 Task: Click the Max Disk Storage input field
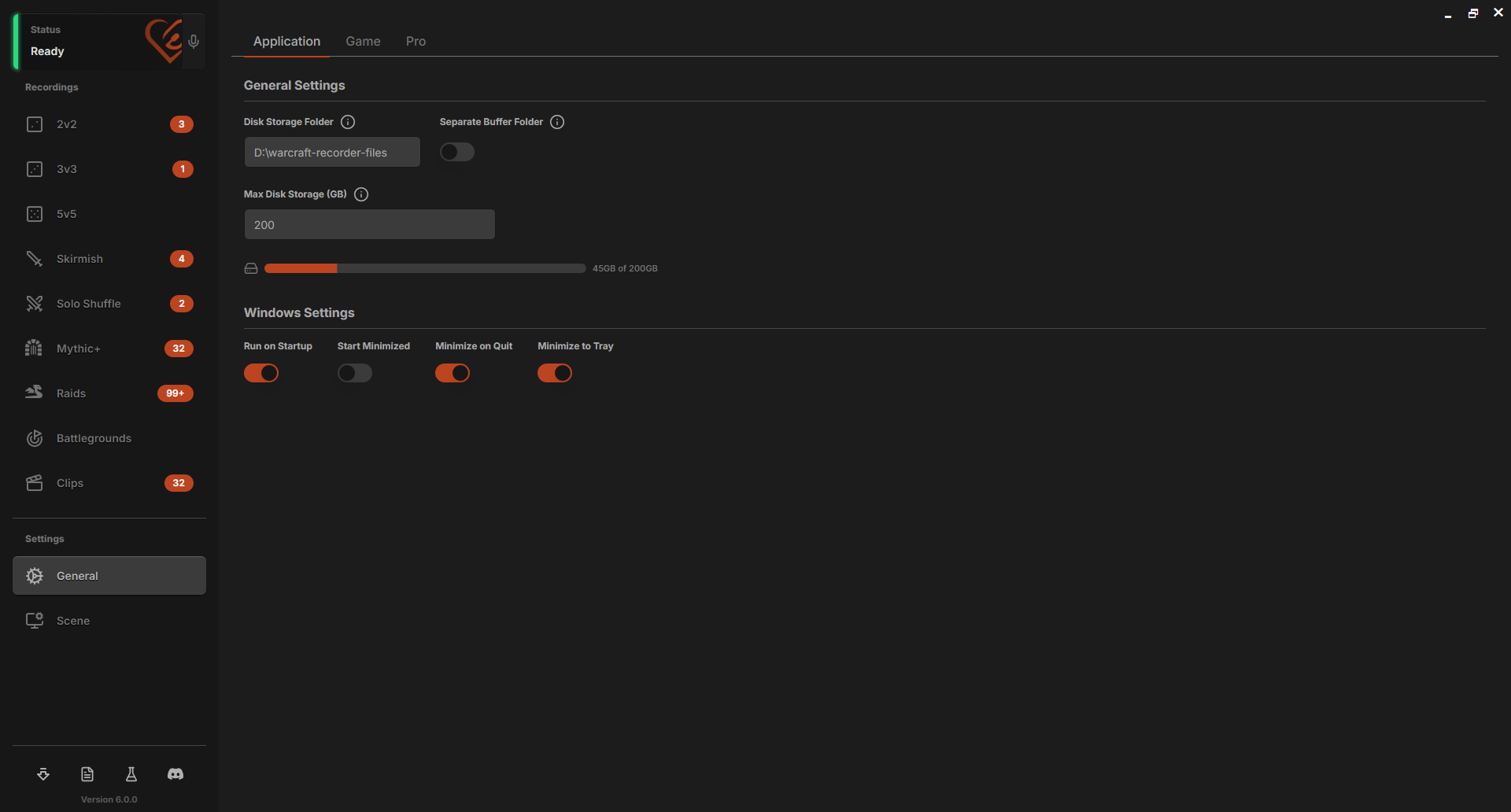(370, 224)
